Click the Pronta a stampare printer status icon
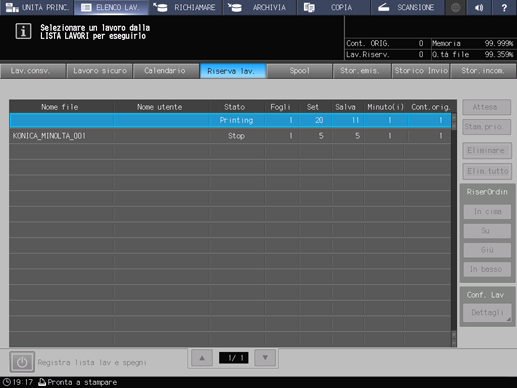517x388 pixels. [x=42, y=382]
